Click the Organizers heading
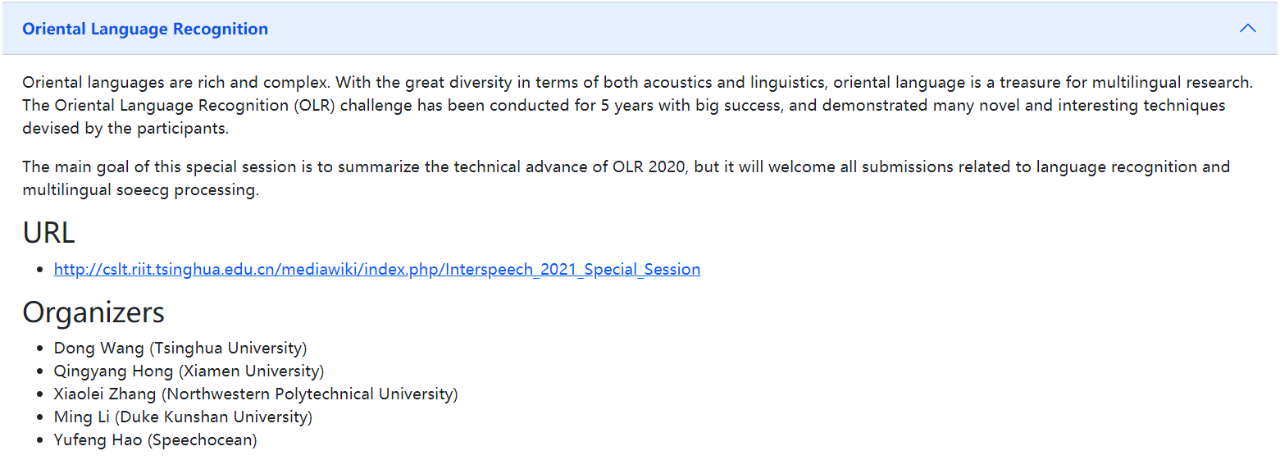1280x473 pixels. pos(93,312)
